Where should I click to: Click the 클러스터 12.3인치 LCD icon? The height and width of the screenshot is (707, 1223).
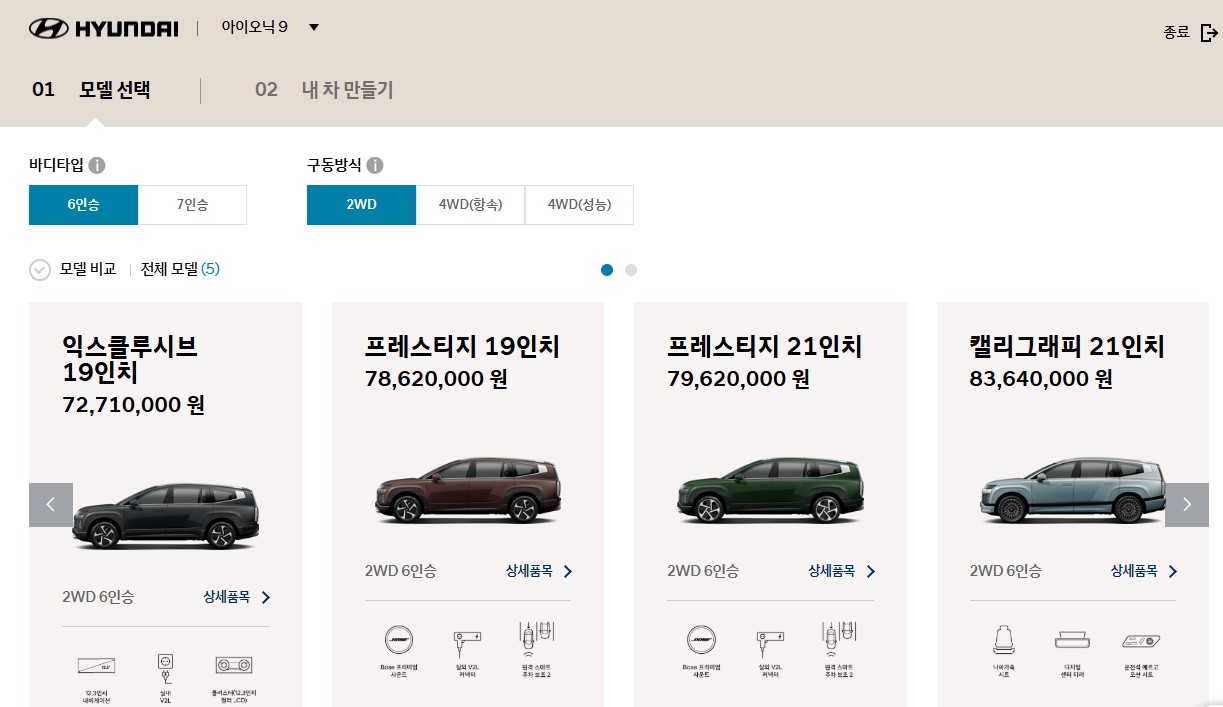[233, 665]
